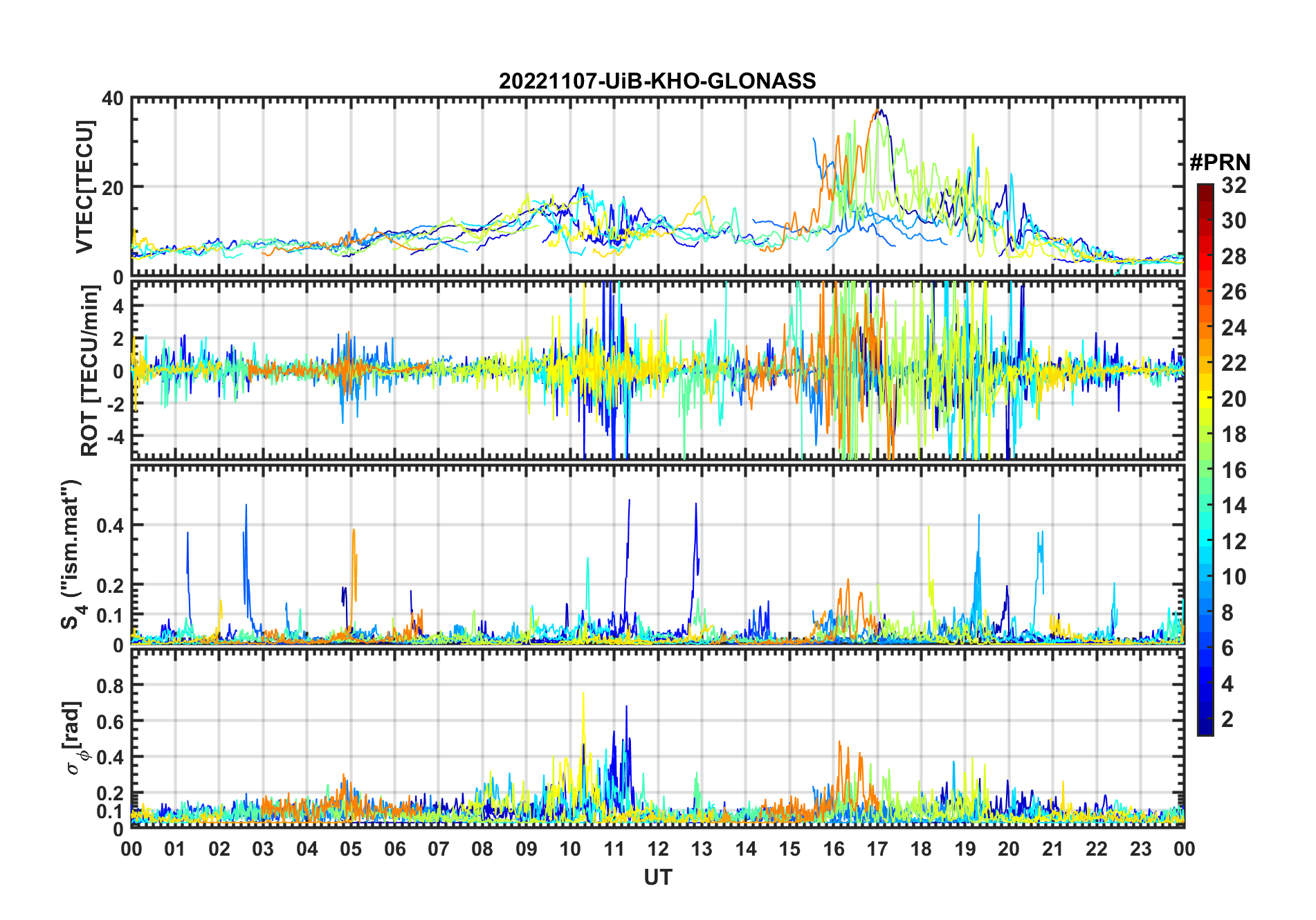Click UT axis hour label 01

point(175,849)
